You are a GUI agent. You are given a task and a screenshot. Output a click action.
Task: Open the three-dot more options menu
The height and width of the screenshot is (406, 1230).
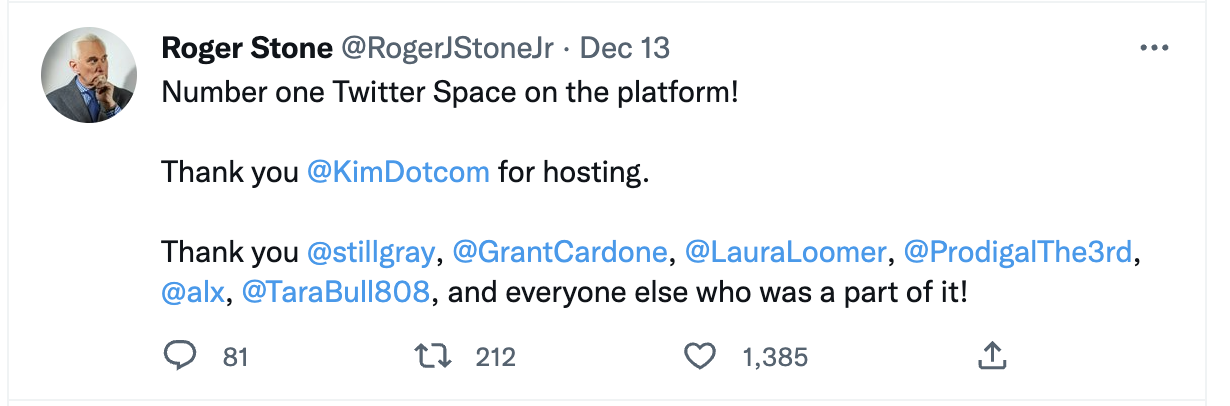(1154, 48)
